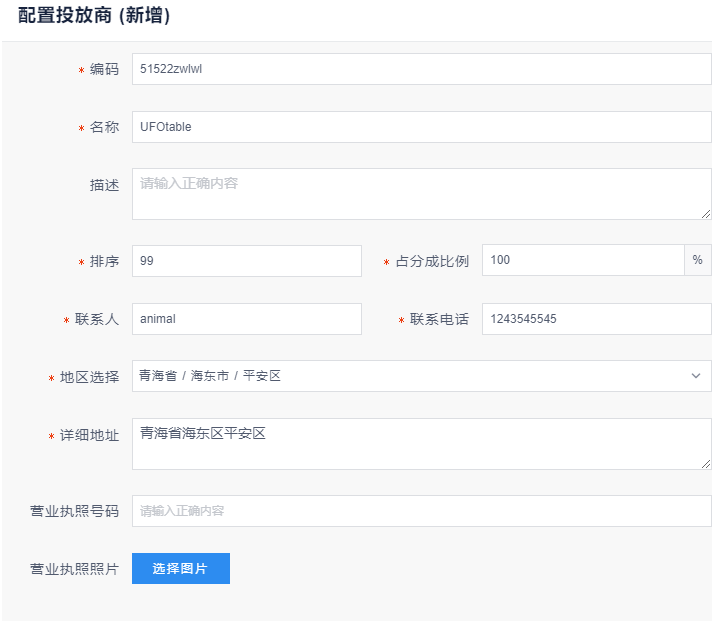Screen dimensions: 712x621
Task: Click the resize handle of 详细地址 text area
Action: click(705, 464)
